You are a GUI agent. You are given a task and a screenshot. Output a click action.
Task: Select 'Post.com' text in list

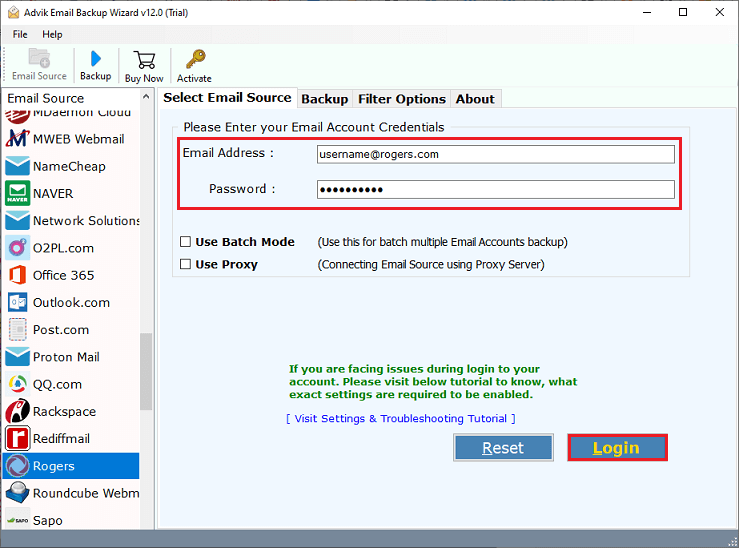61,329
